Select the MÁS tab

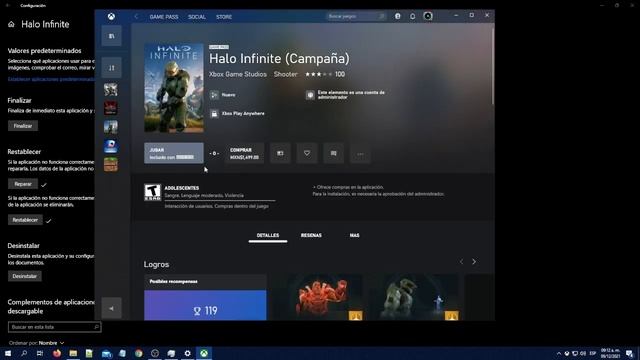coord(354,236)
